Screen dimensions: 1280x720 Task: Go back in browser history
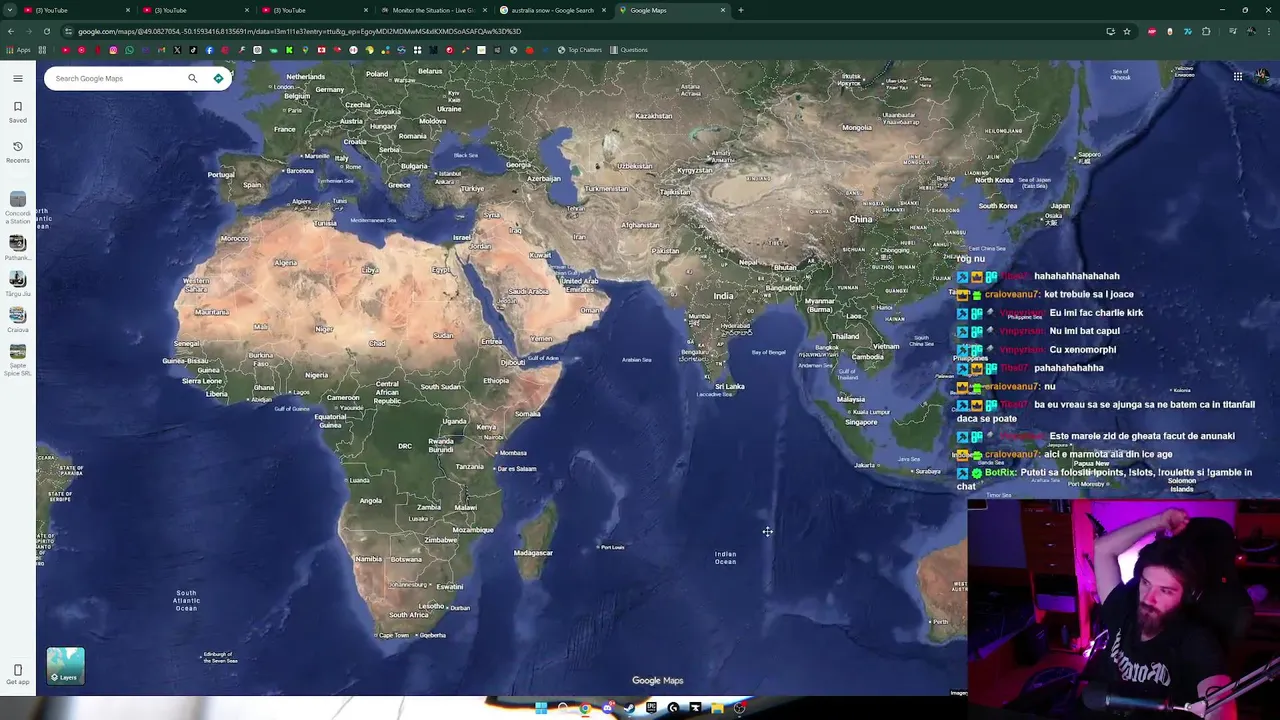point(11,31)
